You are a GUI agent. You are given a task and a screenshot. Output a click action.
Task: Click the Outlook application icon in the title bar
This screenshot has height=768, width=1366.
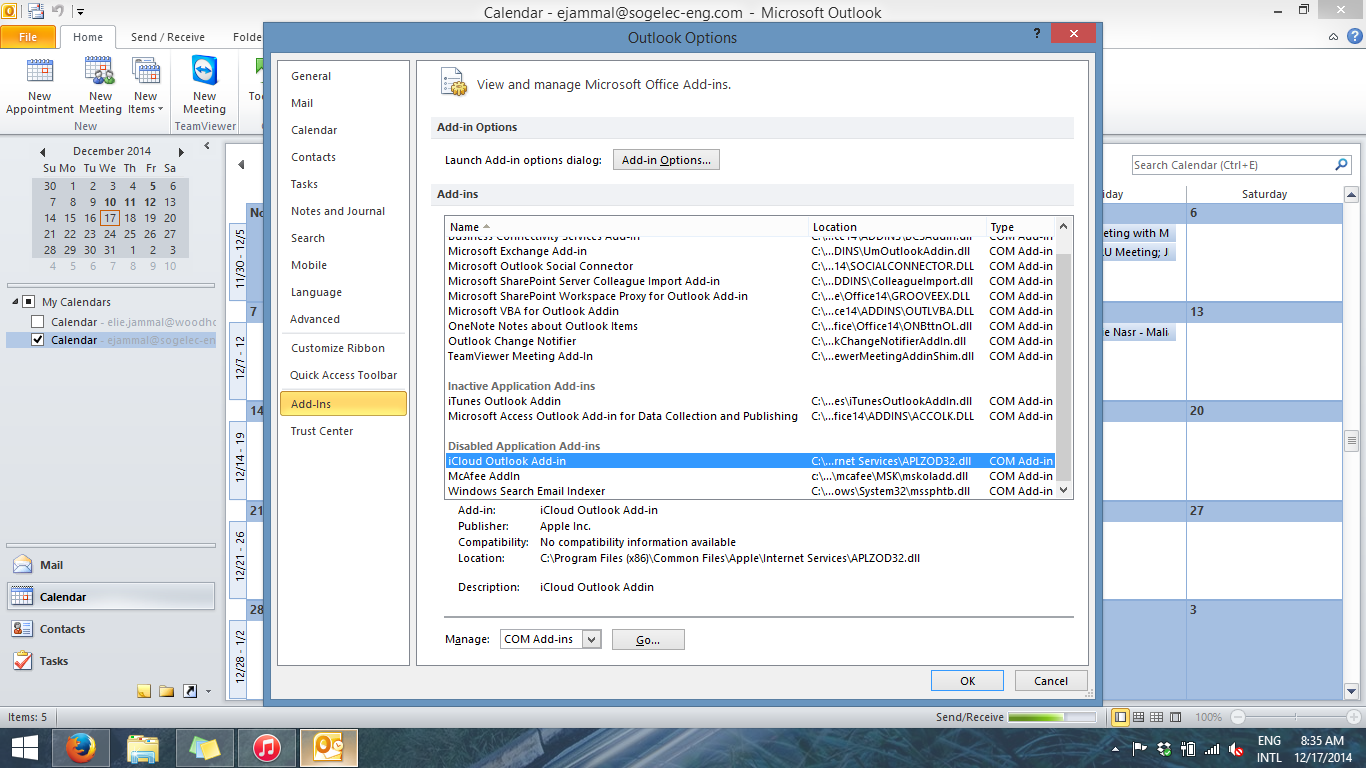(x=10, y=13)
